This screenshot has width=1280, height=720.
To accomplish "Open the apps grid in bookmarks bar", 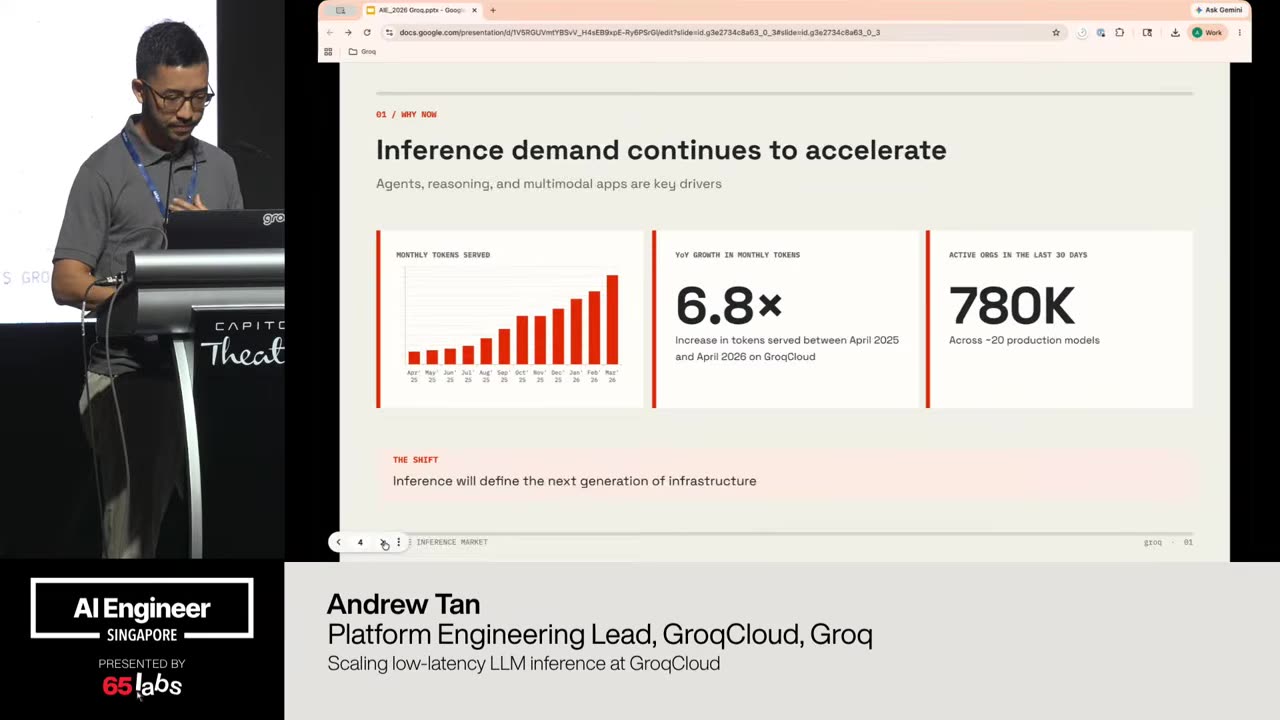I will [x=328, y=51].
